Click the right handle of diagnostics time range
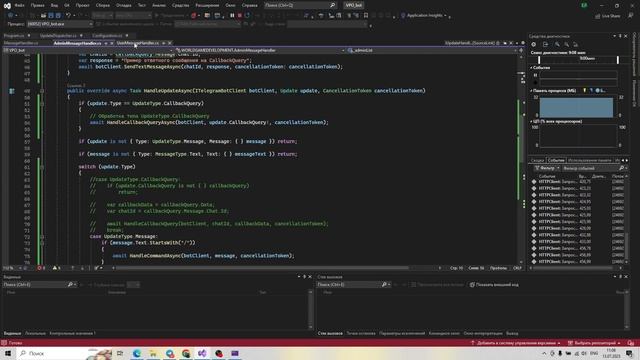 tap(618, 60)
